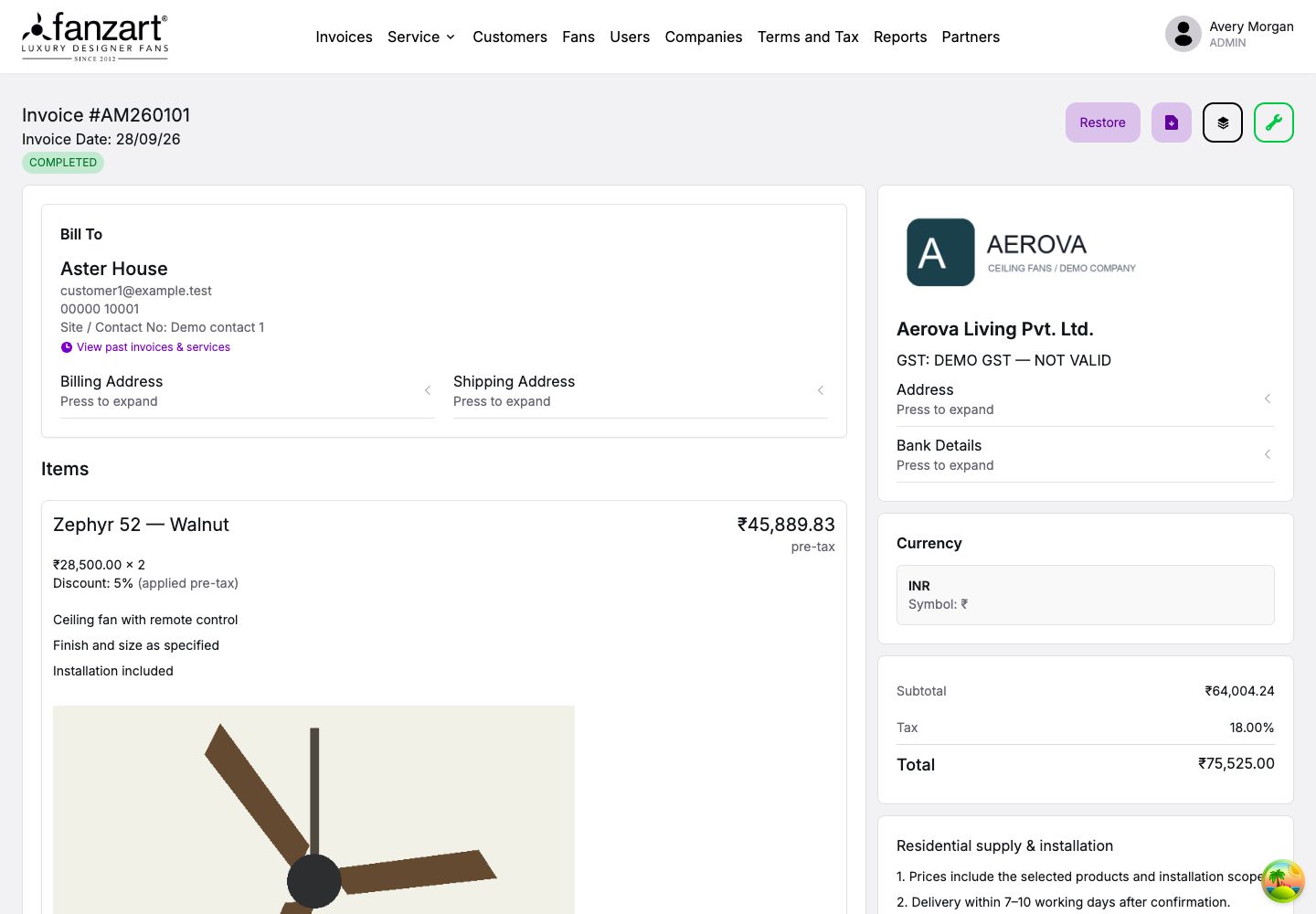This screenshot has height=914, width=1316.
Task: Click the Invoice #AM260101 heading
Action: pos(106,115)
